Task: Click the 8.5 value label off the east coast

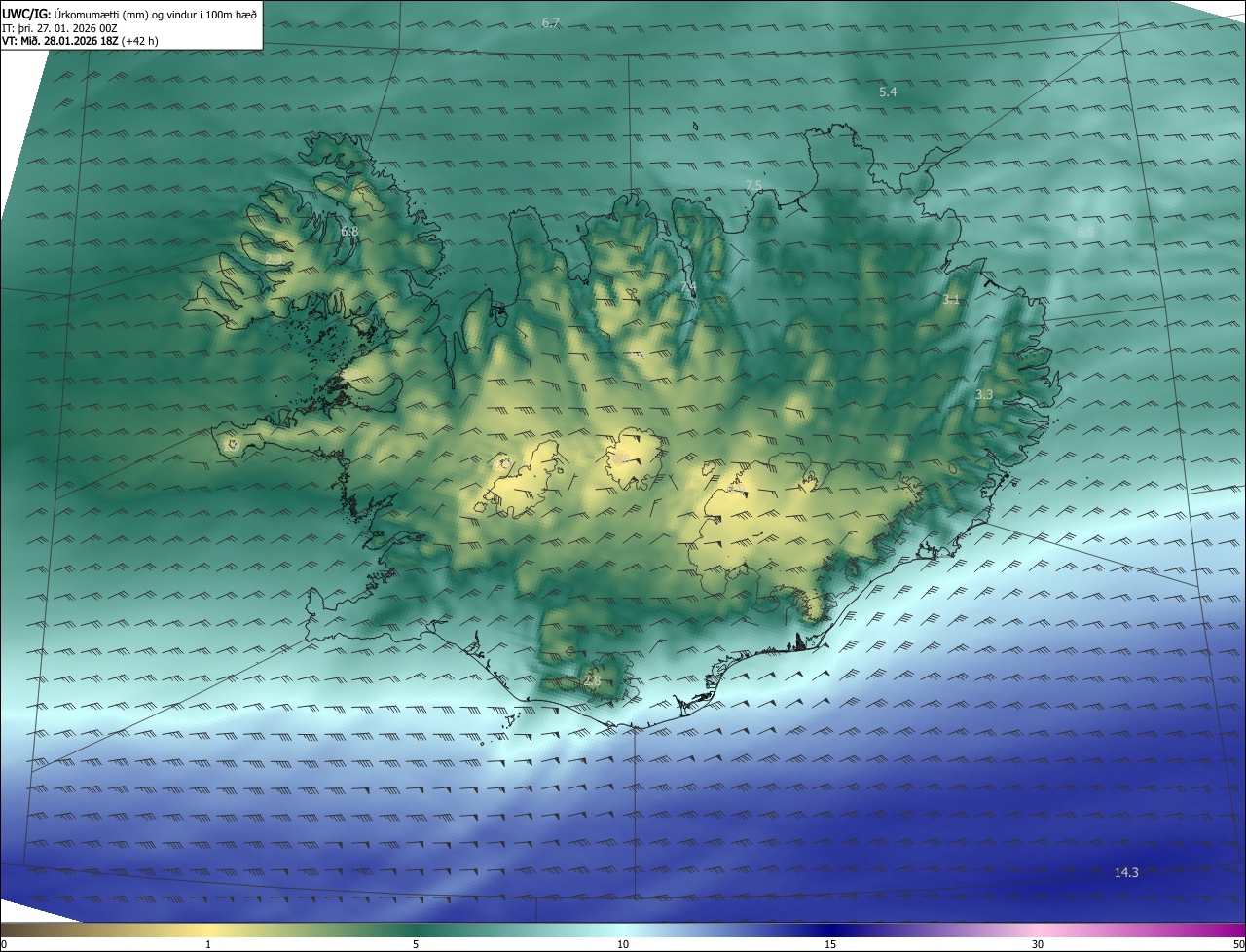Action: click(1085, 232)
